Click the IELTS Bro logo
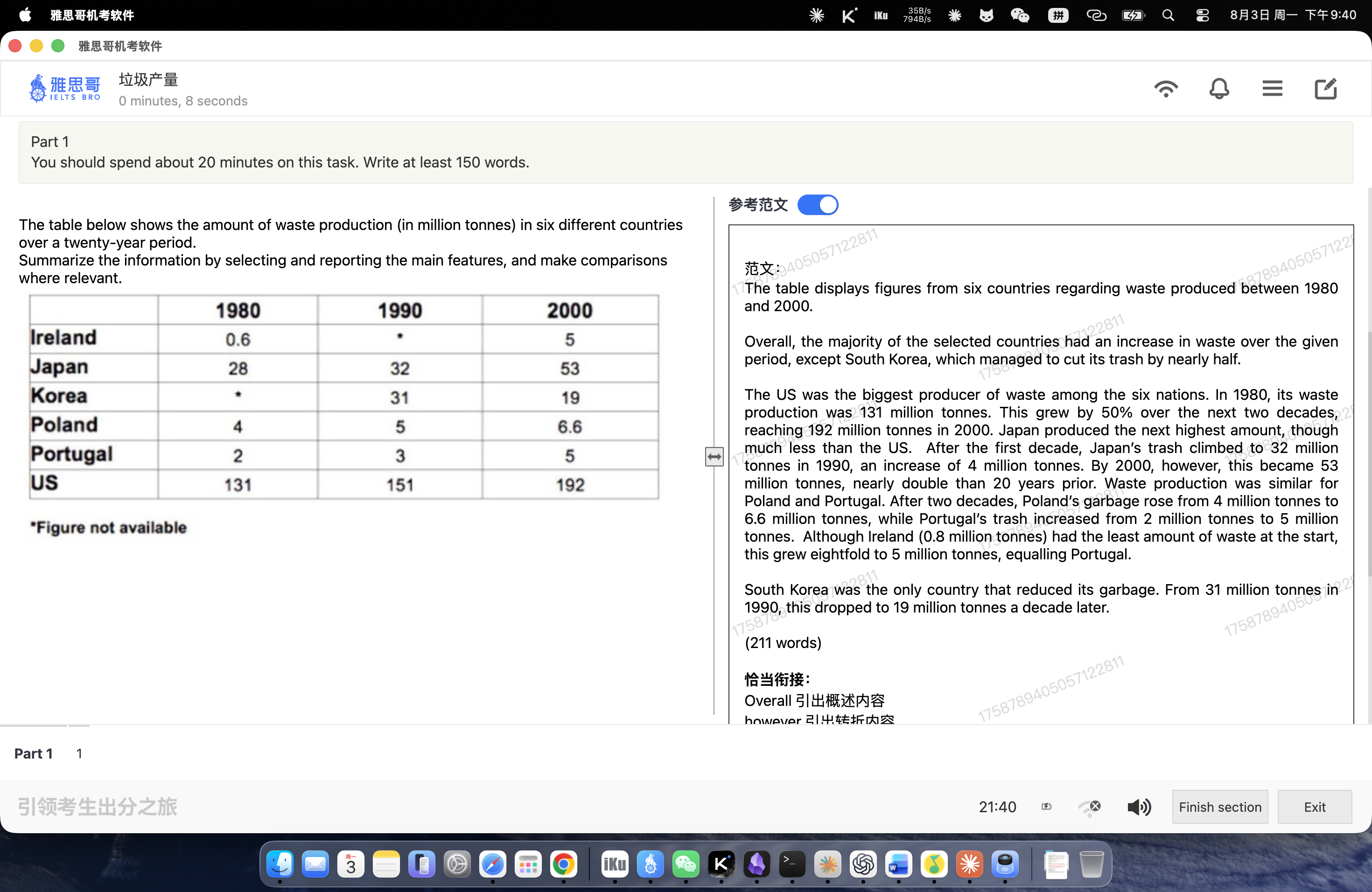Viewport: 1372px width, 892px height. pos(64,88)
